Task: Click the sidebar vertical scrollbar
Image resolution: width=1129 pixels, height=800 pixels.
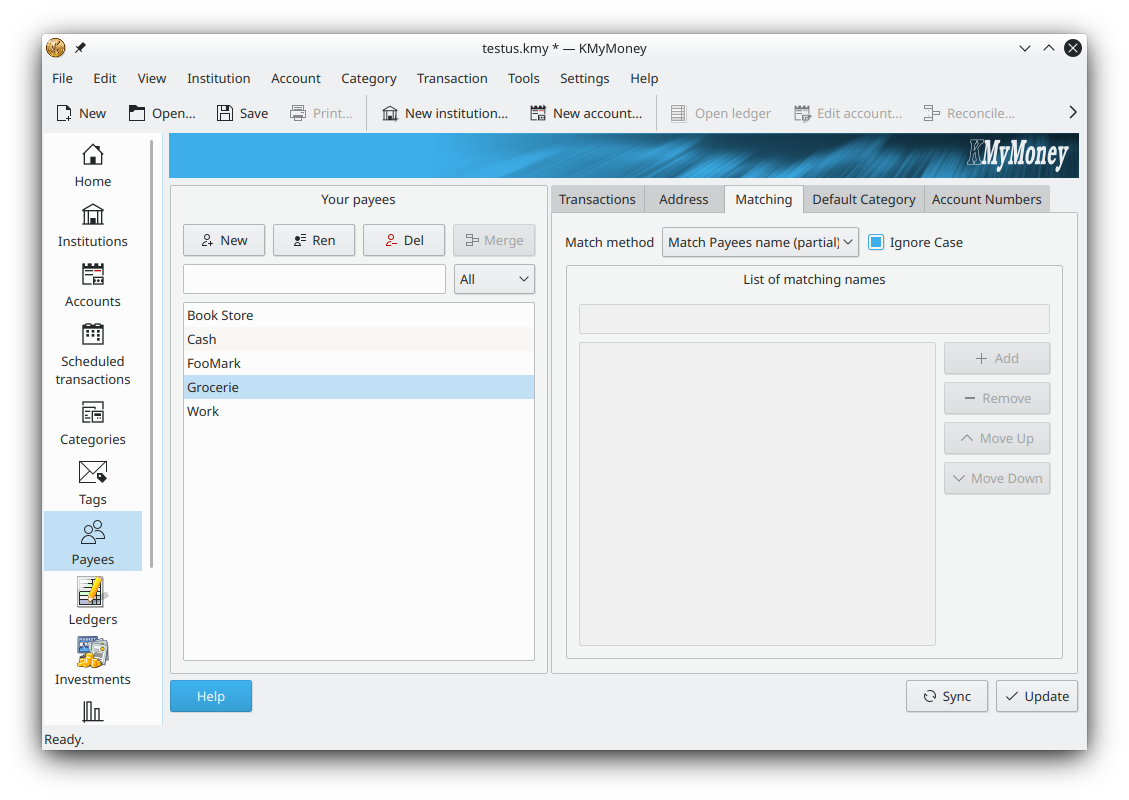Action: 152,350
